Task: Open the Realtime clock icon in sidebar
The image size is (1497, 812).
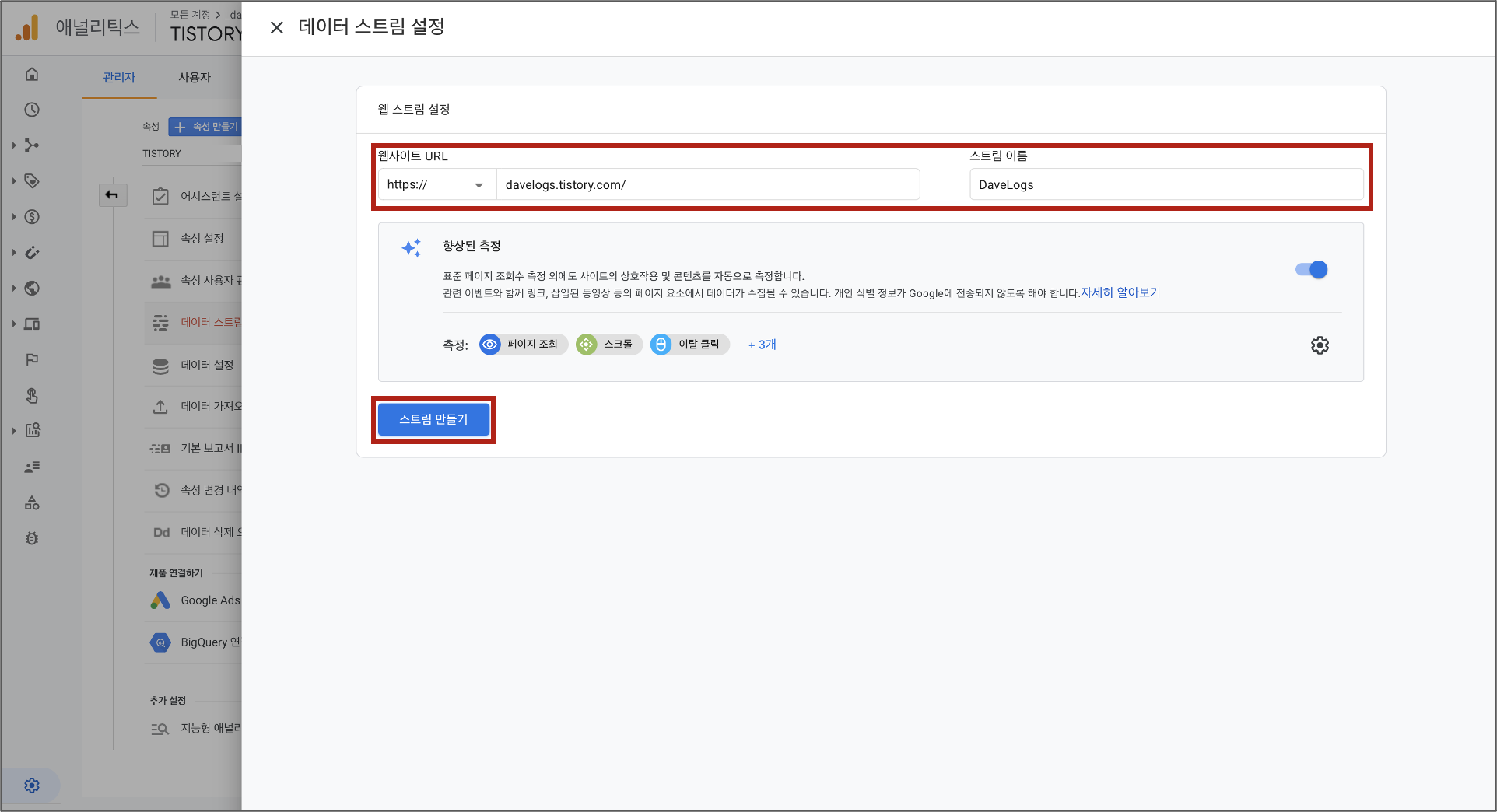Action: [32, 110]
